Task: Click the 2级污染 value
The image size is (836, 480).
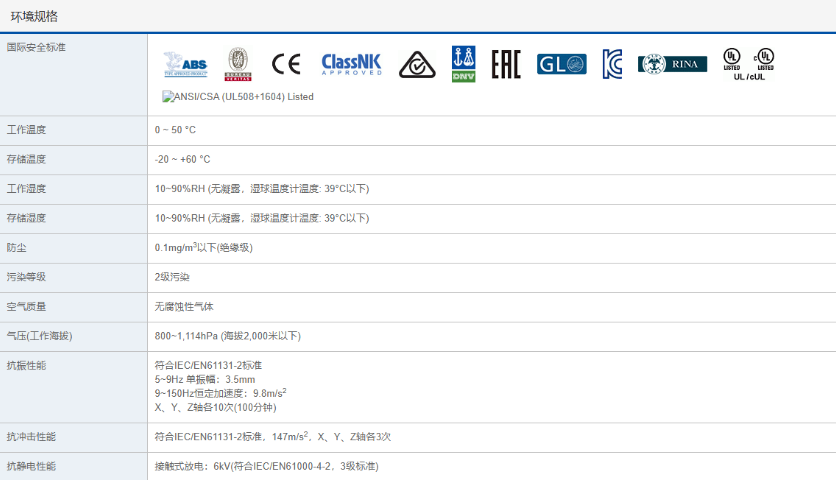Action: pyautogui.click(x=172, y=277)
